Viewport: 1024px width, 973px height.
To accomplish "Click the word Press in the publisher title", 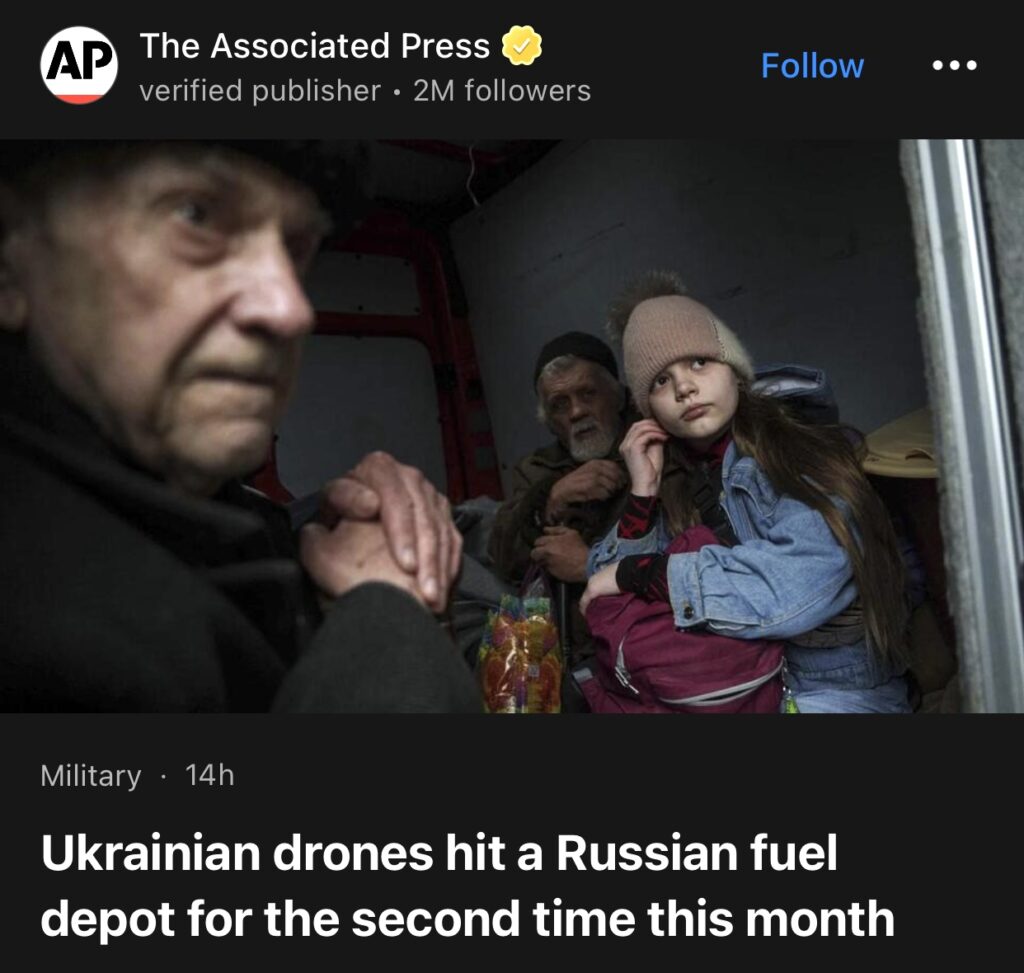I will click(445, 46).
